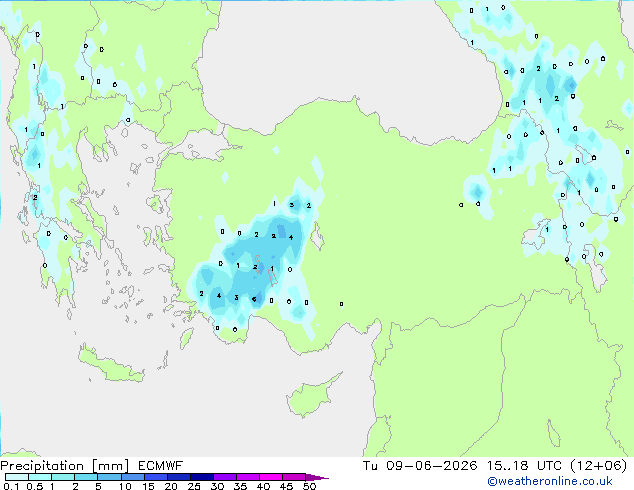The image size is (634, 490).
Task: Pick the 1 mm legend color swatch
Action: (x=63, y=477)
